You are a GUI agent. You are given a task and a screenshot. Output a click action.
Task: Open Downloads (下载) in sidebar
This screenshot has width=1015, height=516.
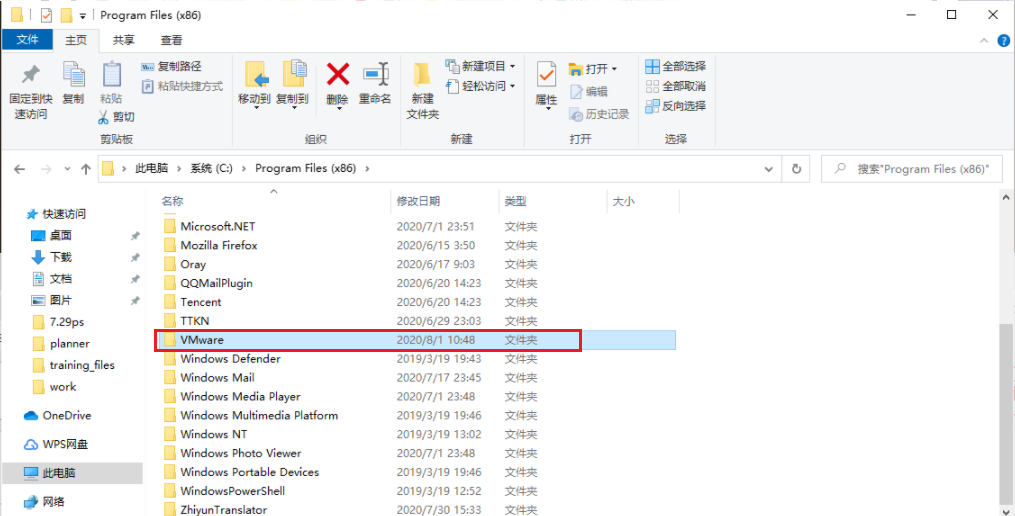tap(52, 257)
